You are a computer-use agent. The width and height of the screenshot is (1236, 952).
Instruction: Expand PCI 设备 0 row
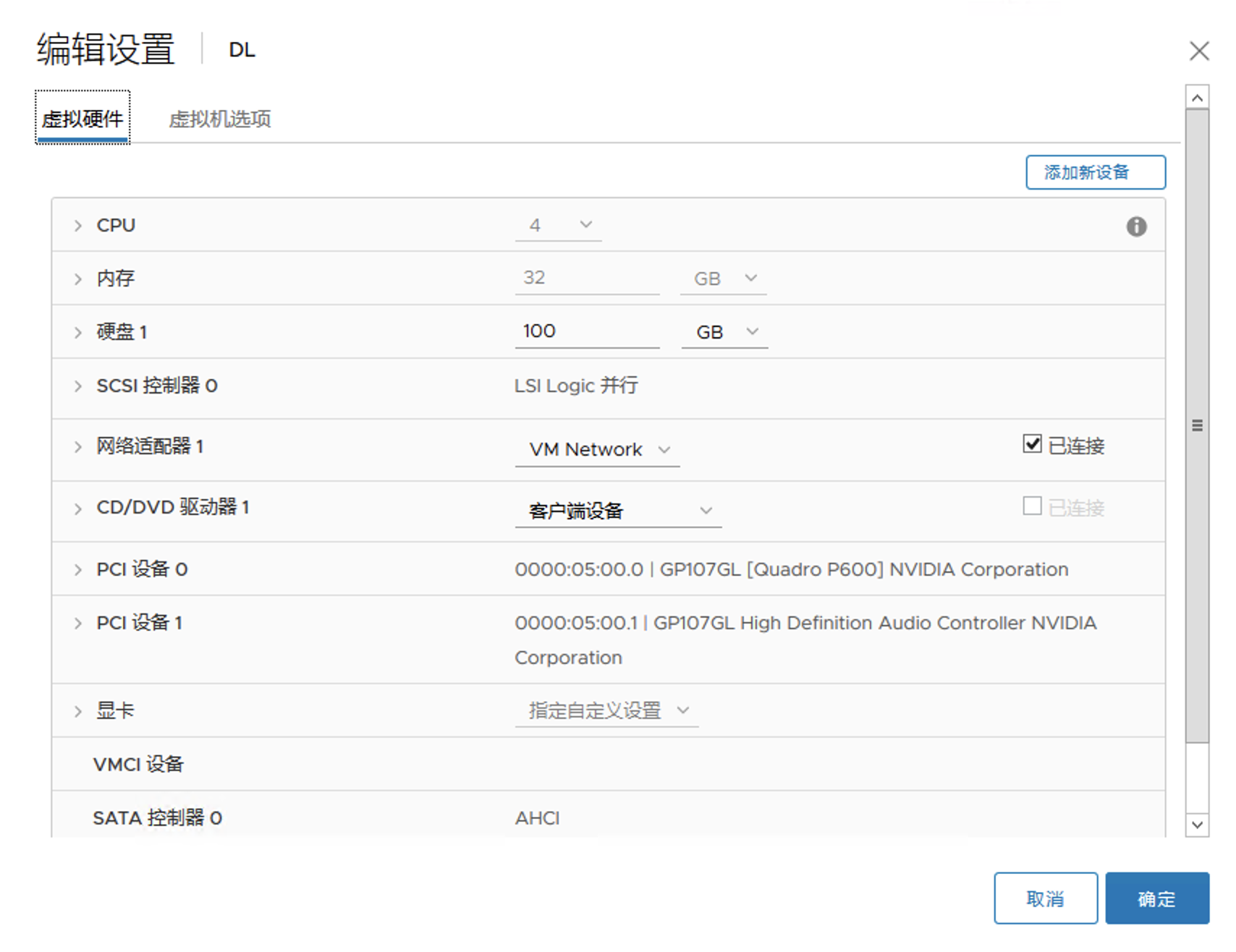(78, 570)
